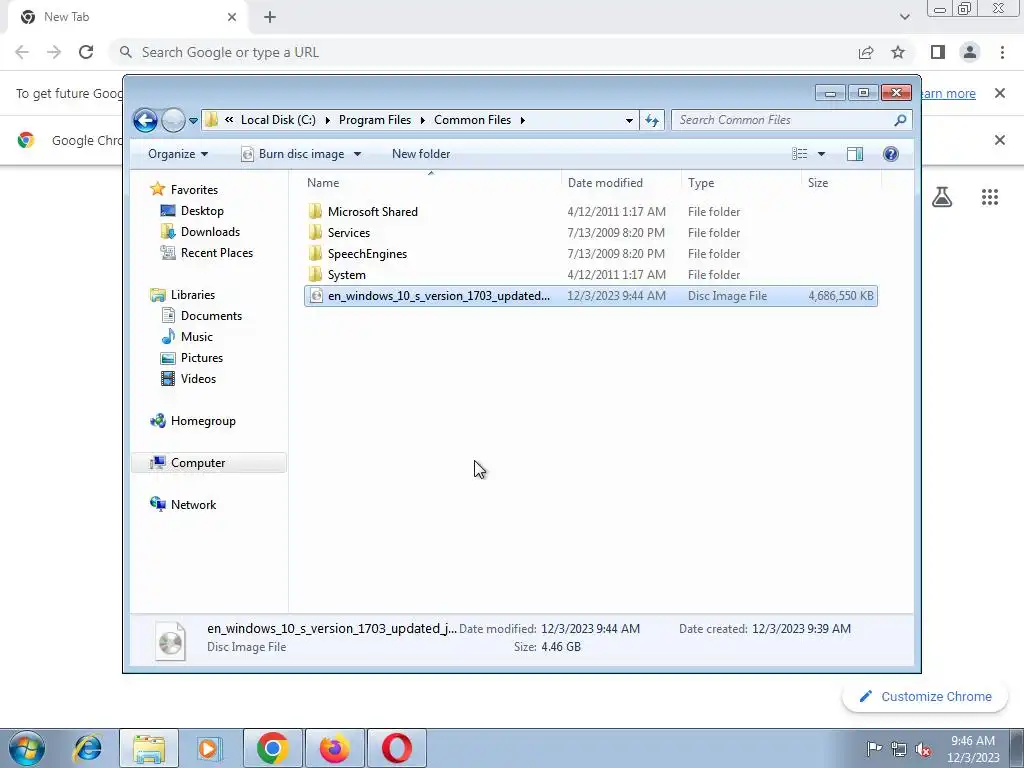Viewport: 1024px width, 768px height.
Task: Open Chrome tab search dropdown
Action: pyautogui.click(x=904, y=17)
